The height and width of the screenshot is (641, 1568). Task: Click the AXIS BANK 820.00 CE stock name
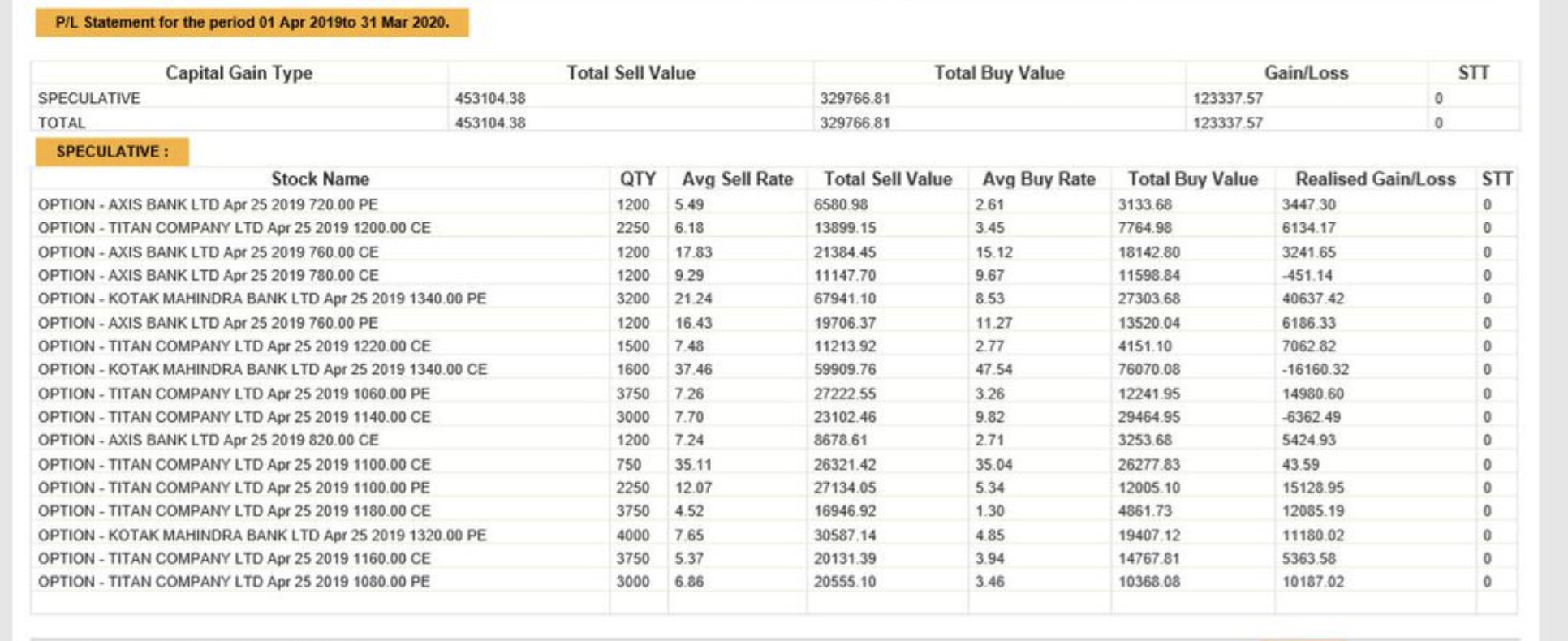[208, 440]
